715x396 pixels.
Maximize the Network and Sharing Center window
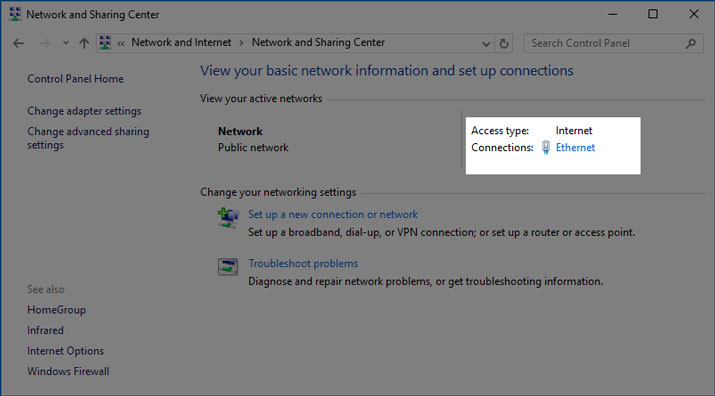coord(653,14)
